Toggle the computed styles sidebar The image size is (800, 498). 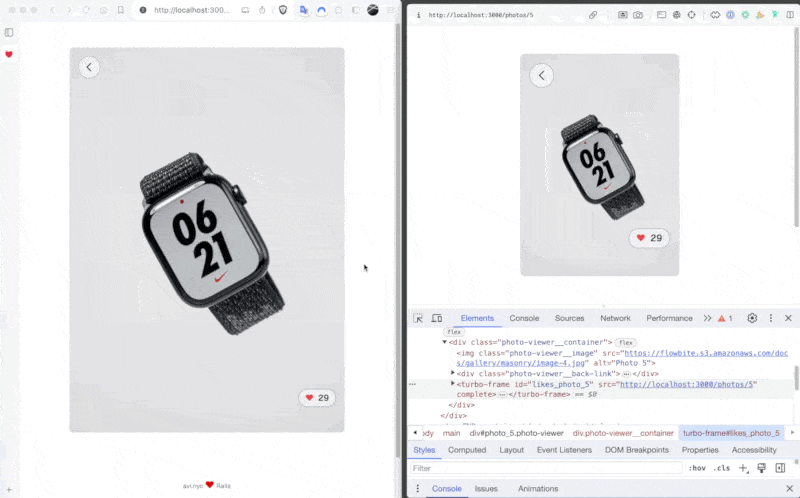[780, 468]
